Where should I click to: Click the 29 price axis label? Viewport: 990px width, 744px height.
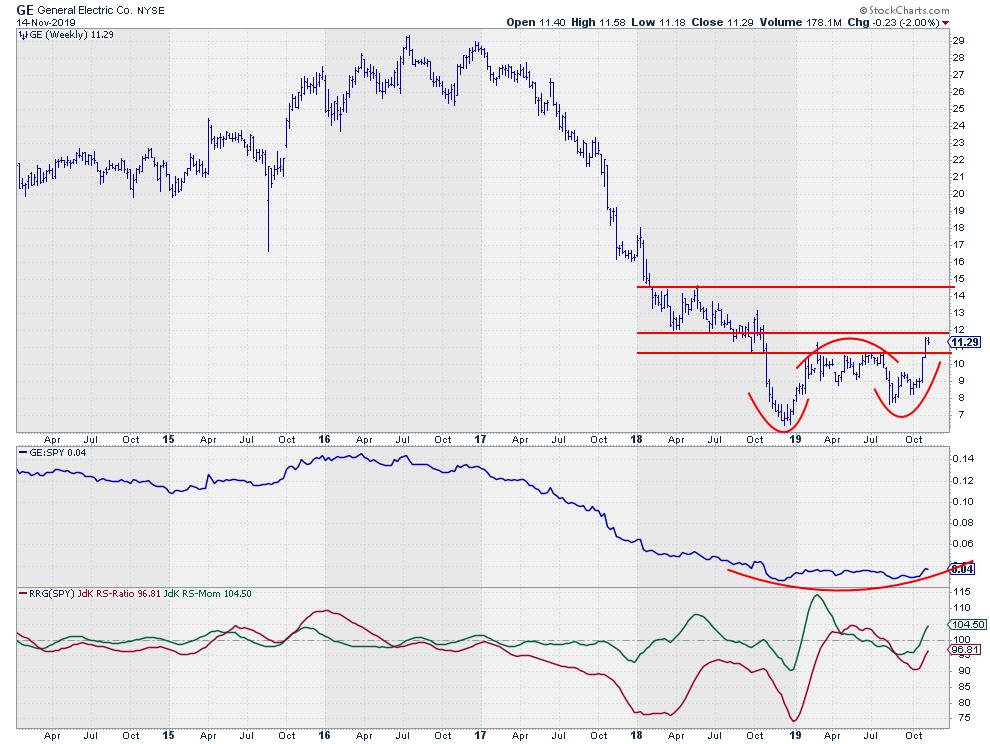point(958,40)
